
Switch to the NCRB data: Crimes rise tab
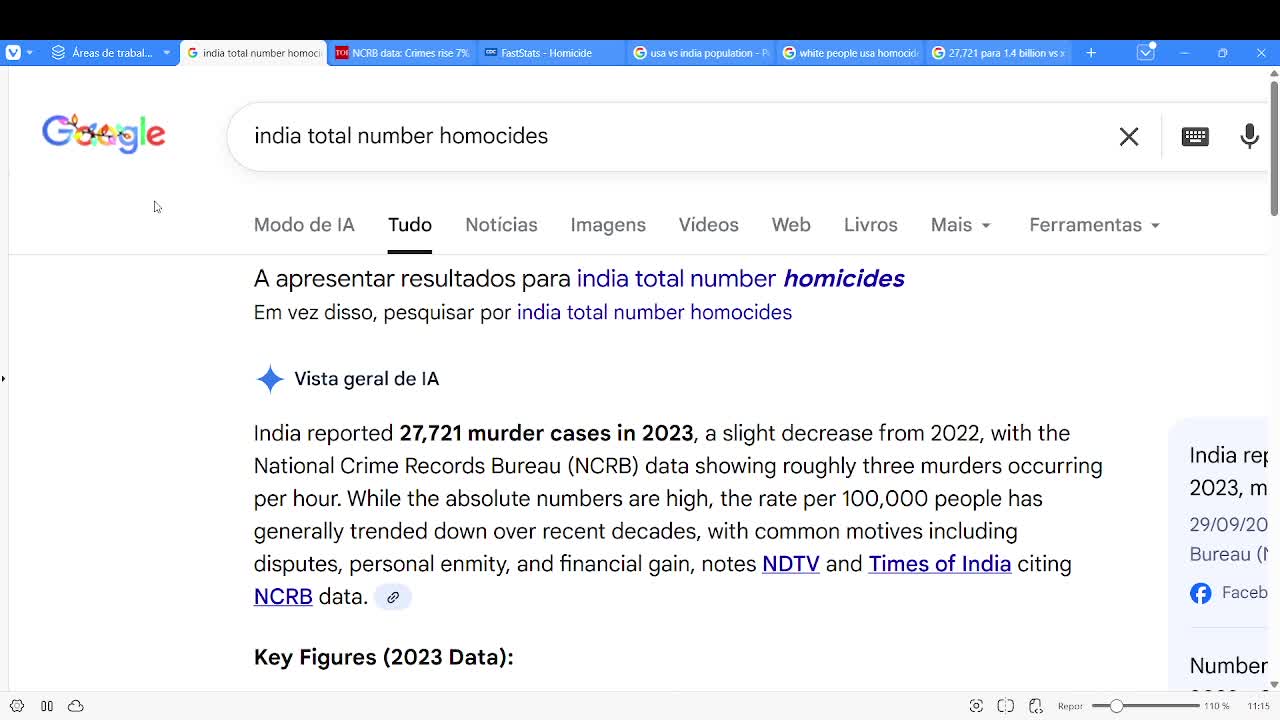[402, 53]
